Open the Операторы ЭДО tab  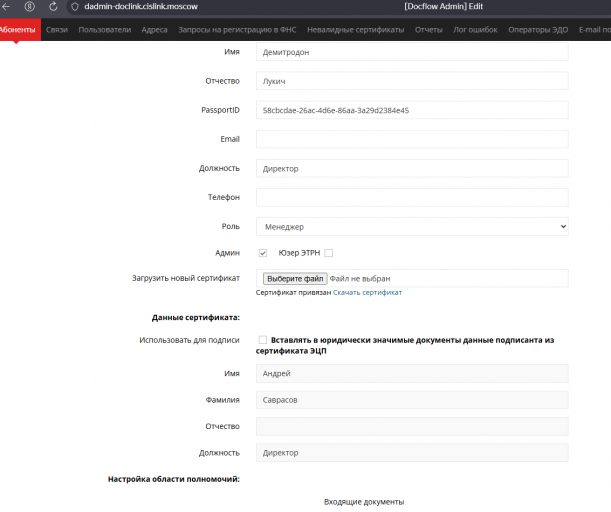pyautogui.click(x=538, y=30)
